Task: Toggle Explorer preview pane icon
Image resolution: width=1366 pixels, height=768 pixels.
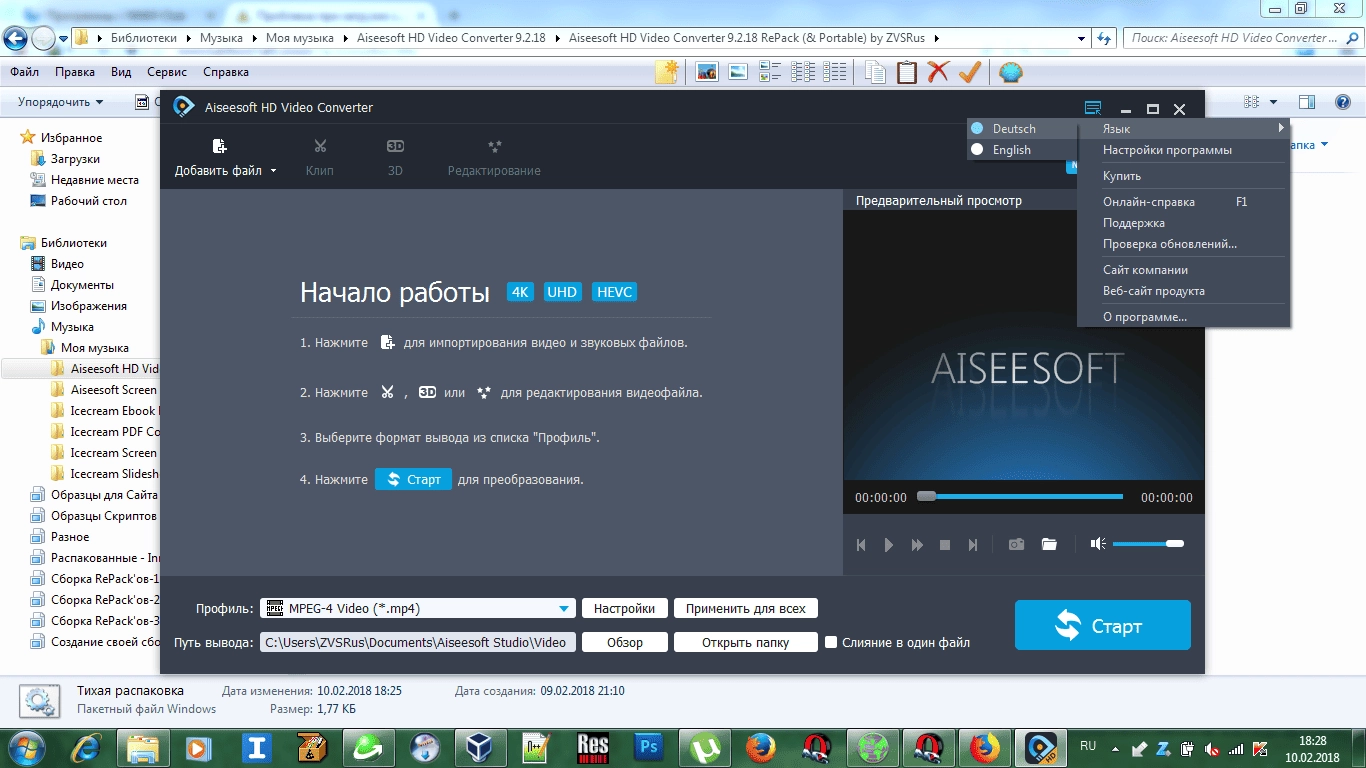Action: click(x=1307, y=102)
